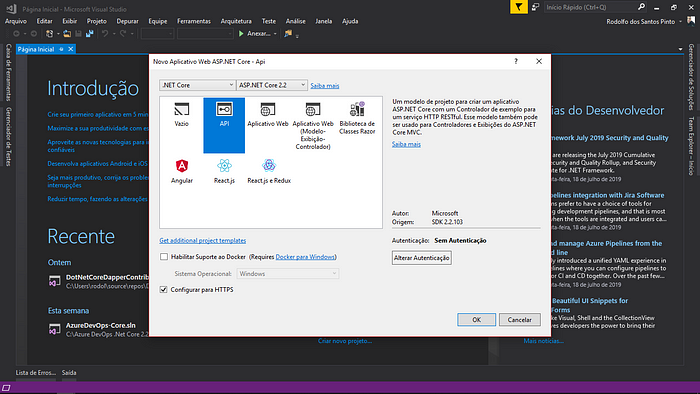This screenshot has width=700, height=394.
Task: Select the API project template
Action: click(x=224, y=125)
